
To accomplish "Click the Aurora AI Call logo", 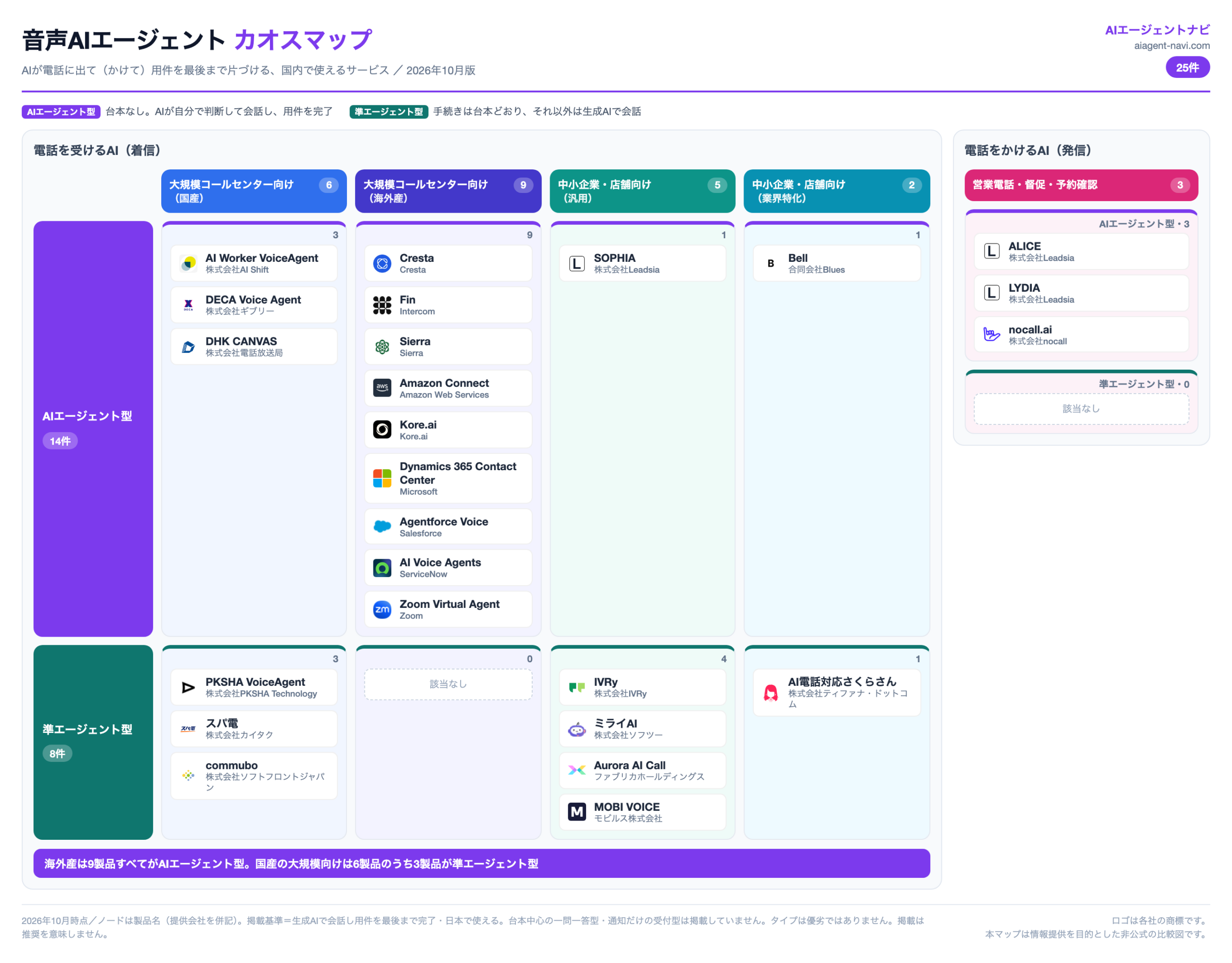I will 577,770.
